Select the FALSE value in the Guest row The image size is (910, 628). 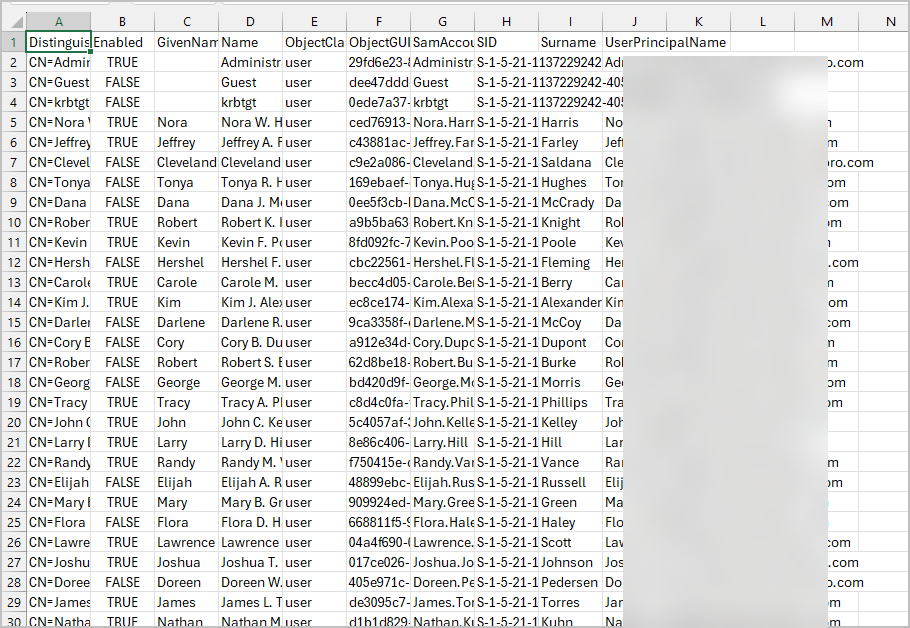121,82
